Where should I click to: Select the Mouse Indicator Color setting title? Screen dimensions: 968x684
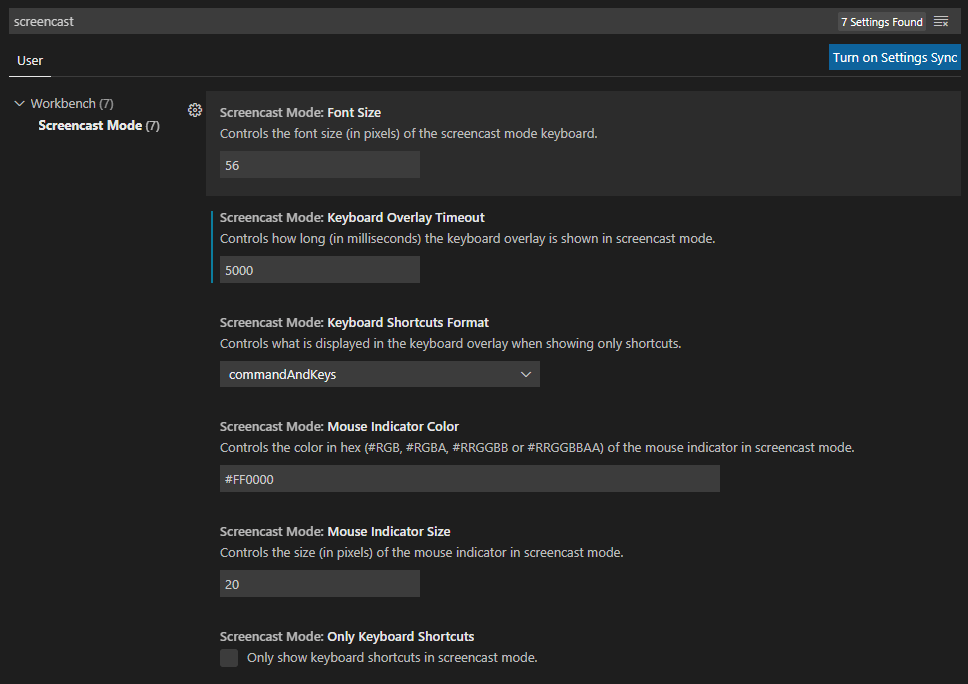coord(339,427)
